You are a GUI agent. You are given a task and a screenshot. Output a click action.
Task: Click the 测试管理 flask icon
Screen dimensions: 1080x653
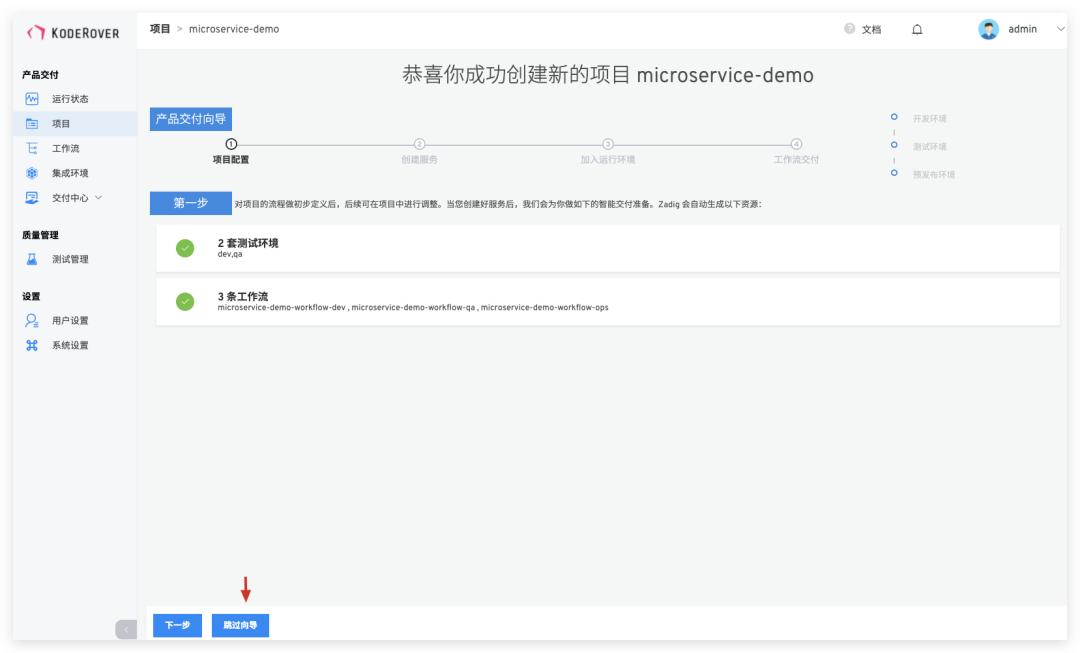(32, 259)
